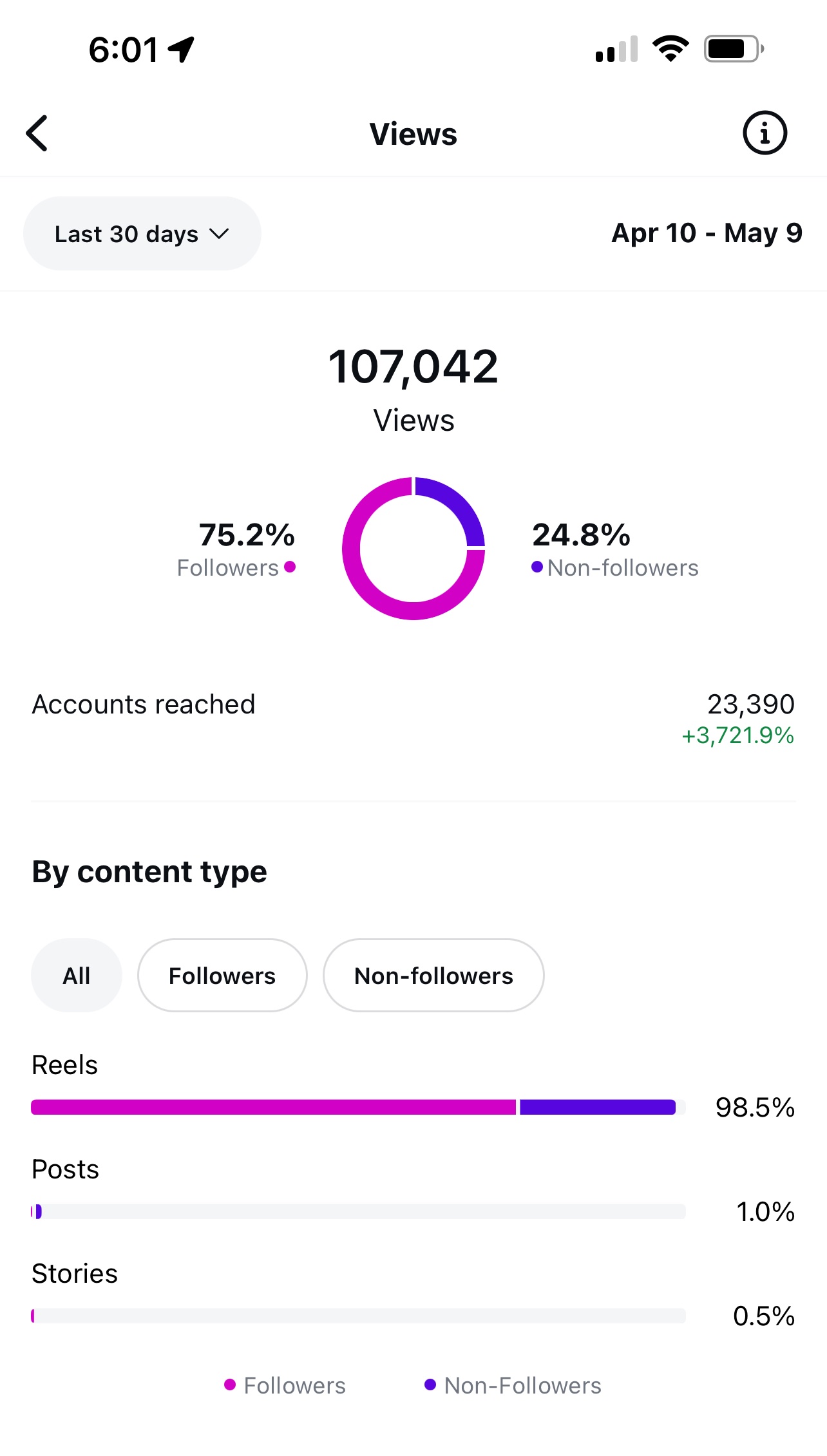Open the Last 30 days dropdown
Image resolution: width=827 pixels, height=1456 pixels.
(x=142, y=233)
